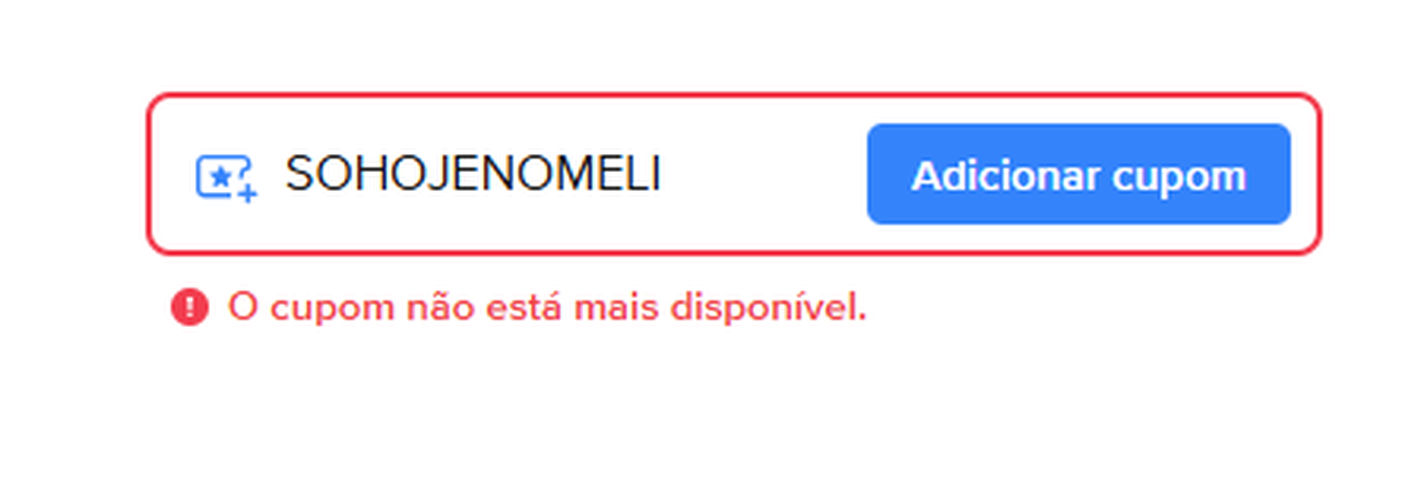Apply the coupon with the blue button
This screenshot has width=1424, height=500.
point(1078,175)
